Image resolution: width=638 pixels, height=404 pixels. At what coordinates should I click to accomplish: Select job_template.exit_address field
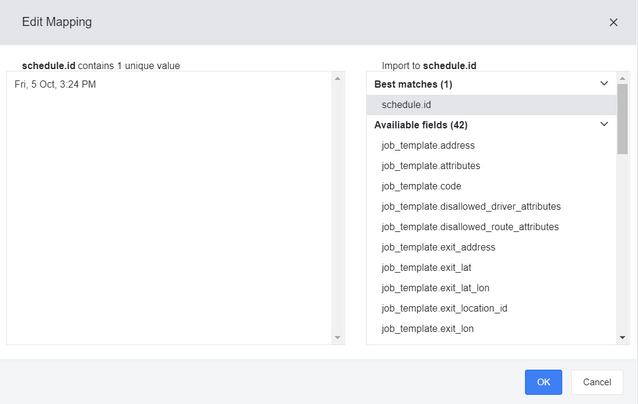[438, 247]
